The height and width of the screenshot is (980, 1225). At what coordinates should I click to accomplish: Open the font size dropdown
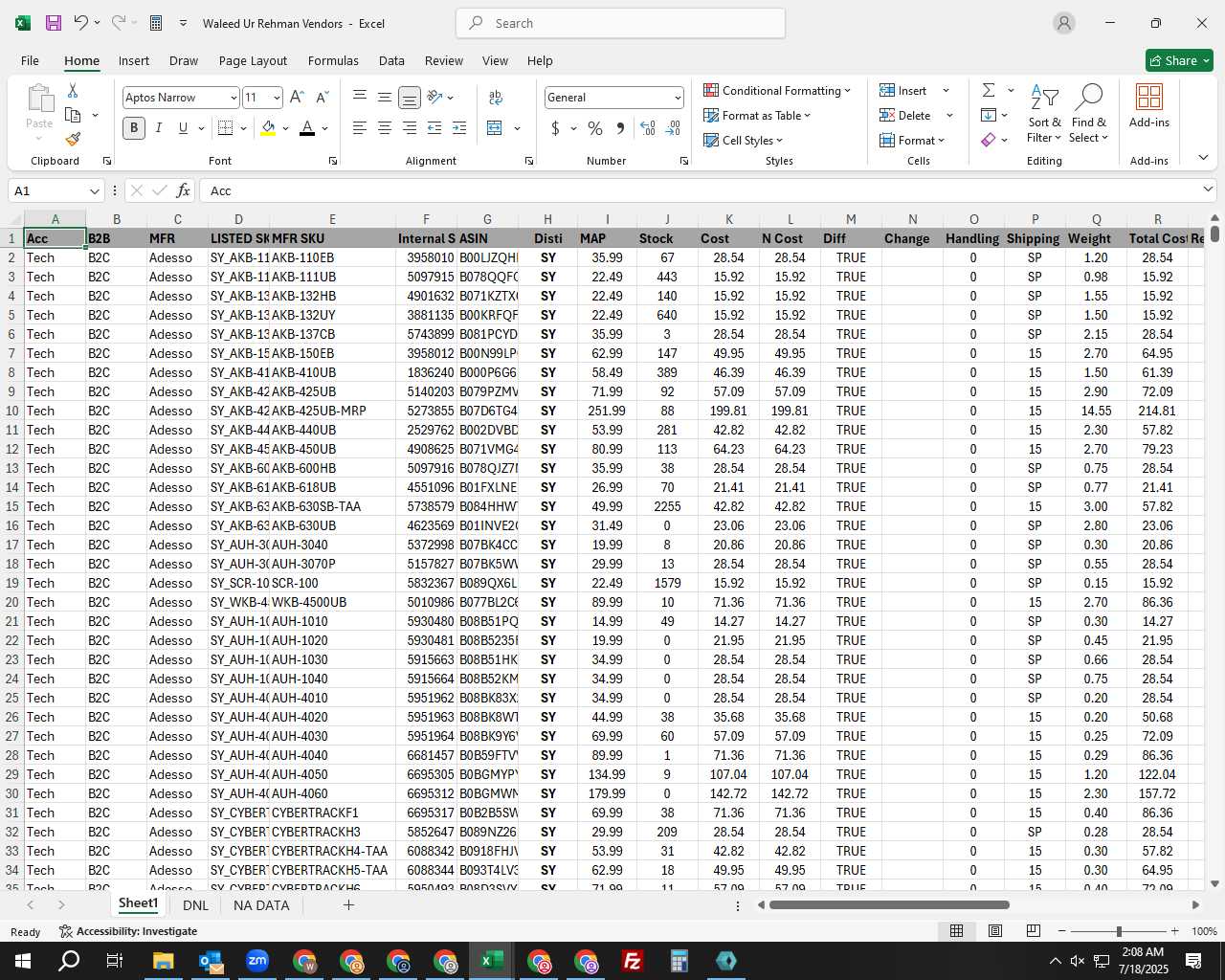click(277, 98)
